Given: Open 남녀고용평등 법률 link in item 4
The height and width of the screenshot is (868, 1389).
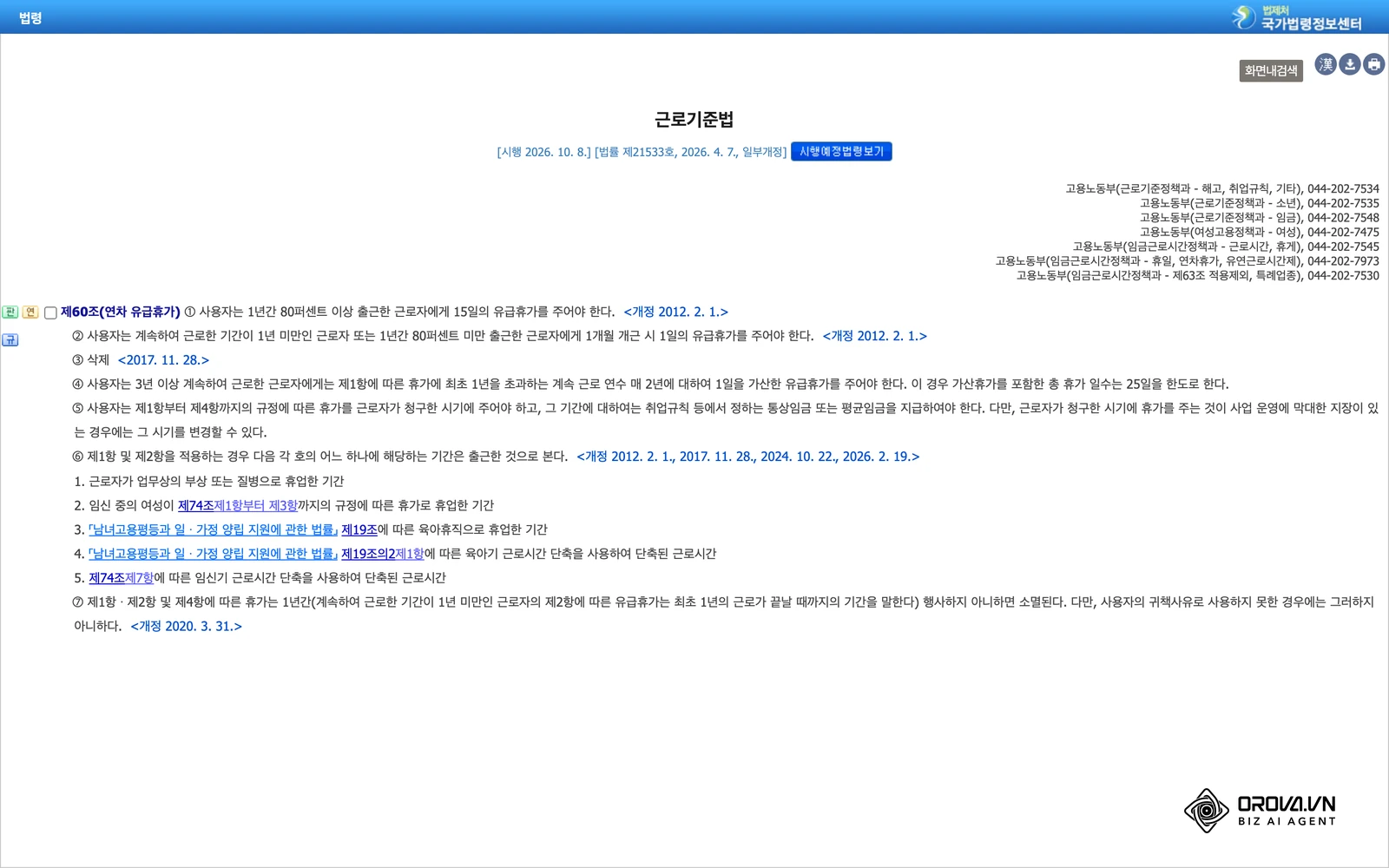Looking at the screenshot, I should pos(213,554).
